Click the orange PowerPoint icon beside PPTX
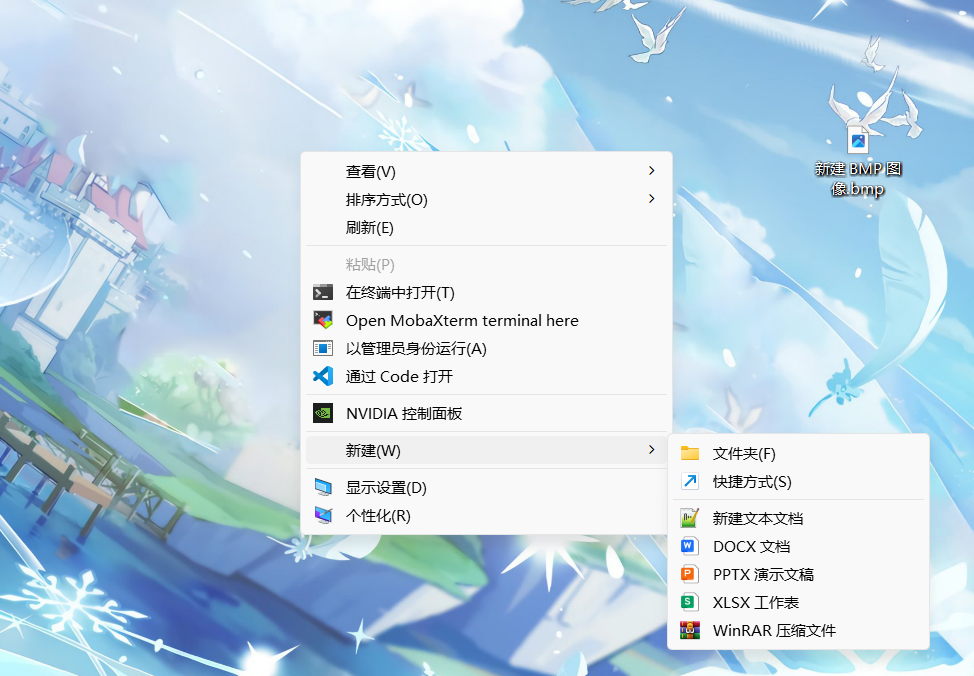This screenshot has width=974, height=676. [x=688, y=573]
